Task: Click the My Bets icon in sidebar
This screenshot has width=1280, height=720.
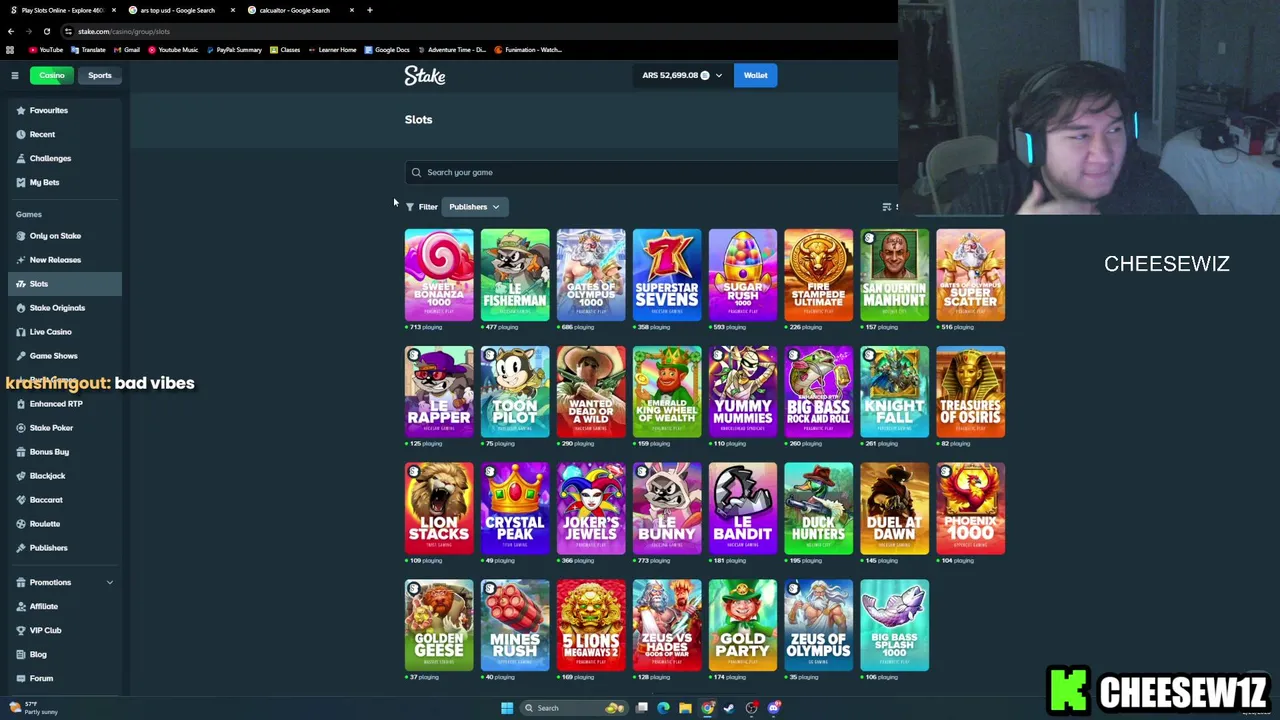Action: coord(21,182)
